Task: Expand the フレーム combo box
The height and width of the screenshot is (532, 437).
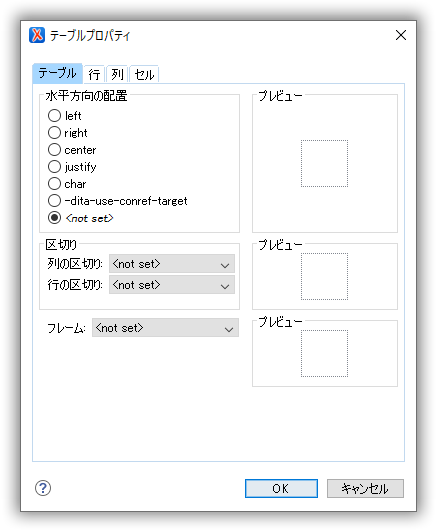Action: click(165, 328)
